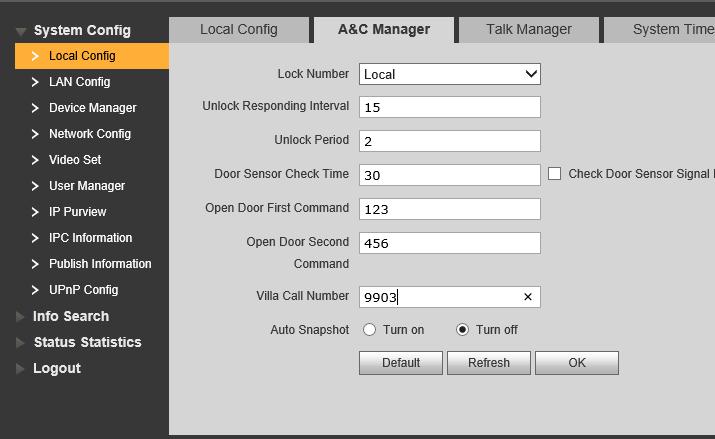Image resolution: width=715 pixels, height=439 pixels.
Task: Open the System Time tab
Action: [660, 30]
